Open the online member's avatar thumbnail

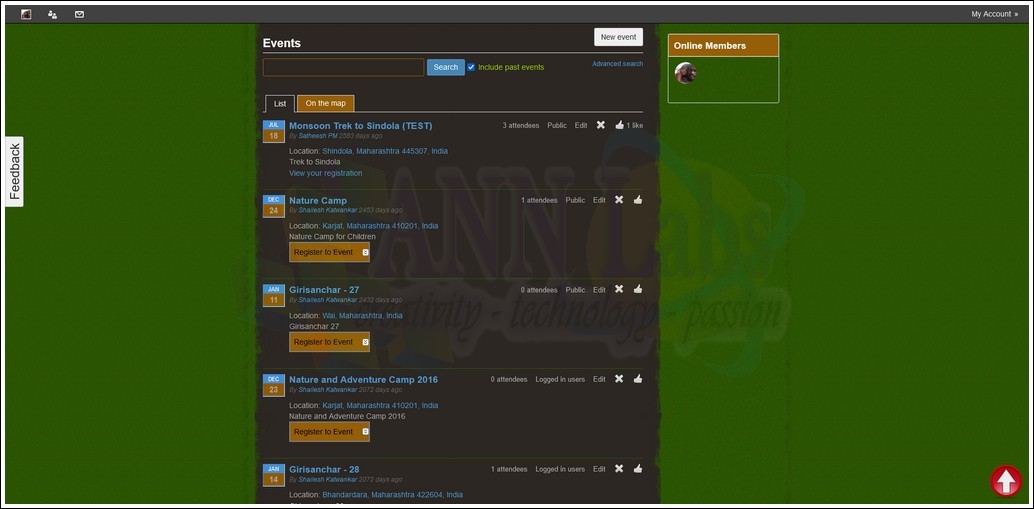point(685,72)
